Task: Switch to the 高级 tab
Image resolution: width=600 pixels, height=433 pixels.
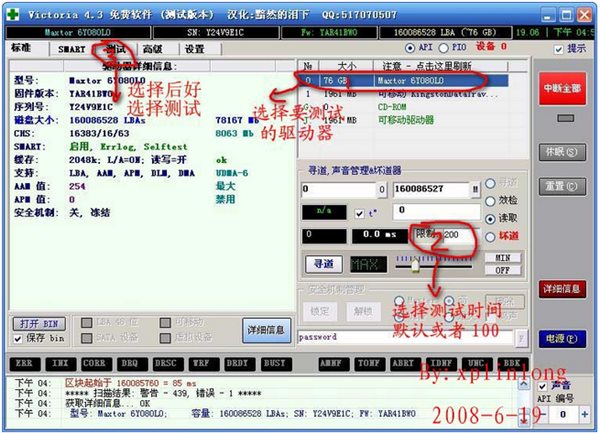Action: pos(153,49)
